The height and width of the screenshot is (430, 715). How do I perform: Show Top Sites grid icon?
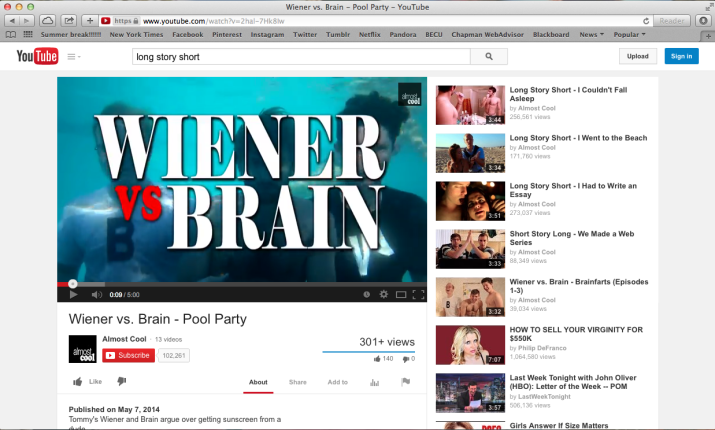tap(28, 35)
